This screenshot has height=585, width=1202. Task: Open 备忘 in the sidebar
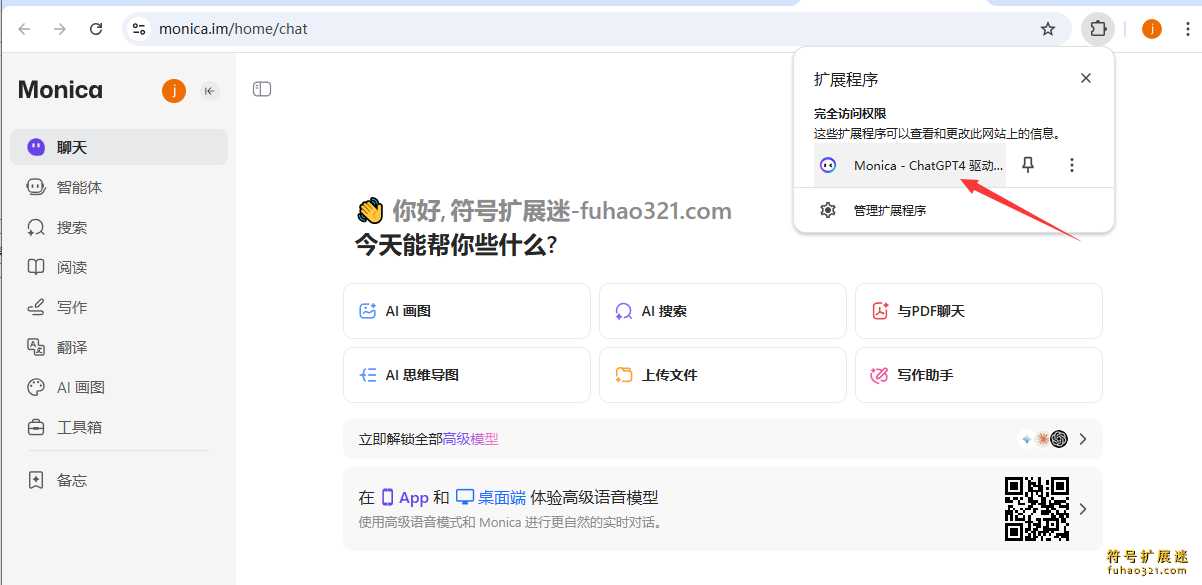tap(119, 480)
